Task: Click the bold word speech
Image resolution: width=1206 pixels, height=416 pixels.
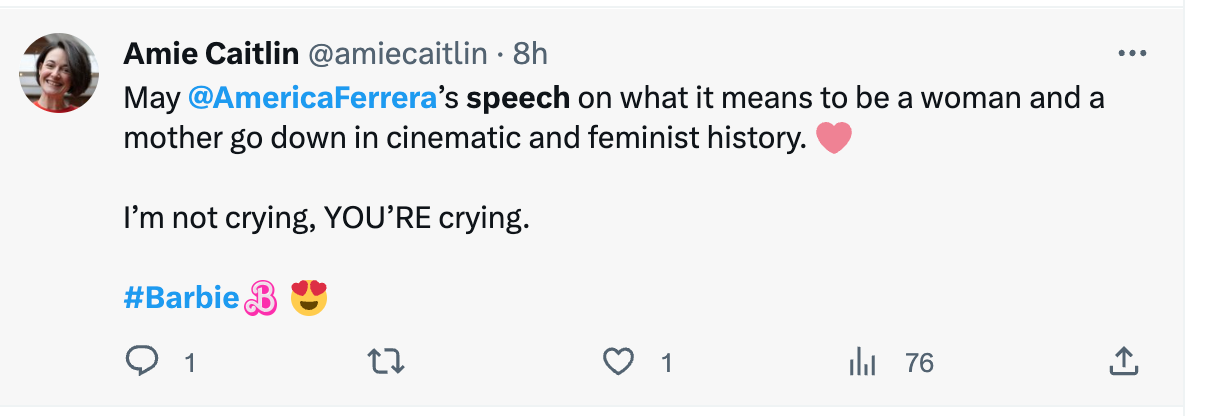Action: pos(518,99)
